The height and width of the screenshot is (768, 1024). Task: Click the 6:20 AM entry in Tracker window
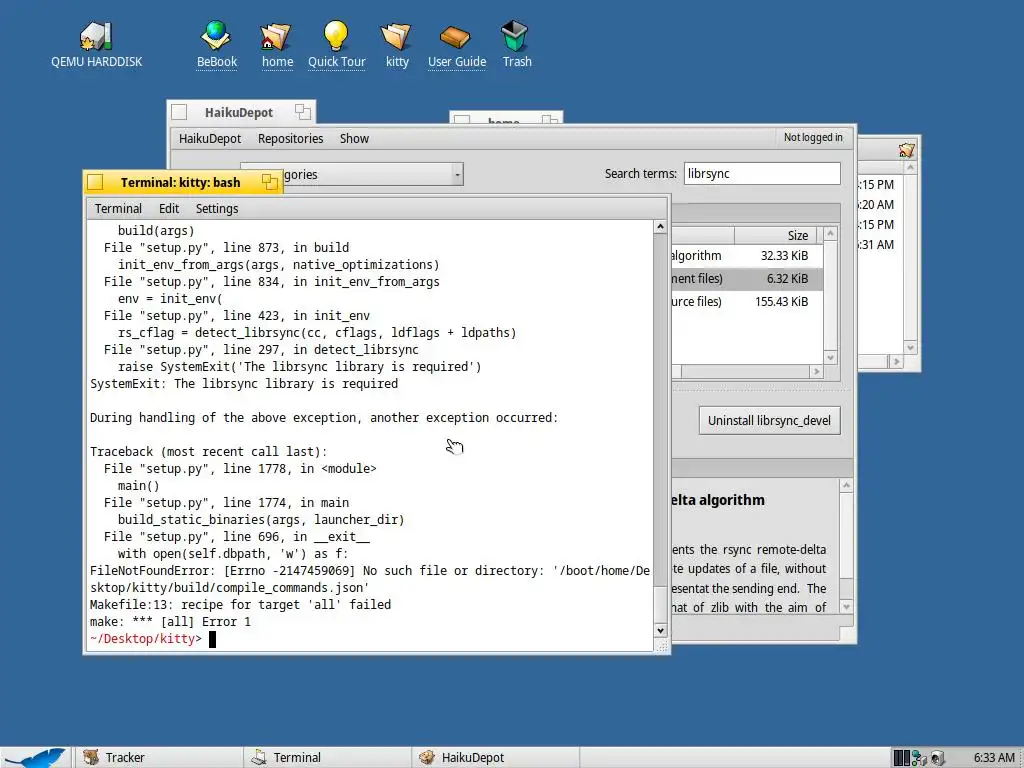pos(876,205)
